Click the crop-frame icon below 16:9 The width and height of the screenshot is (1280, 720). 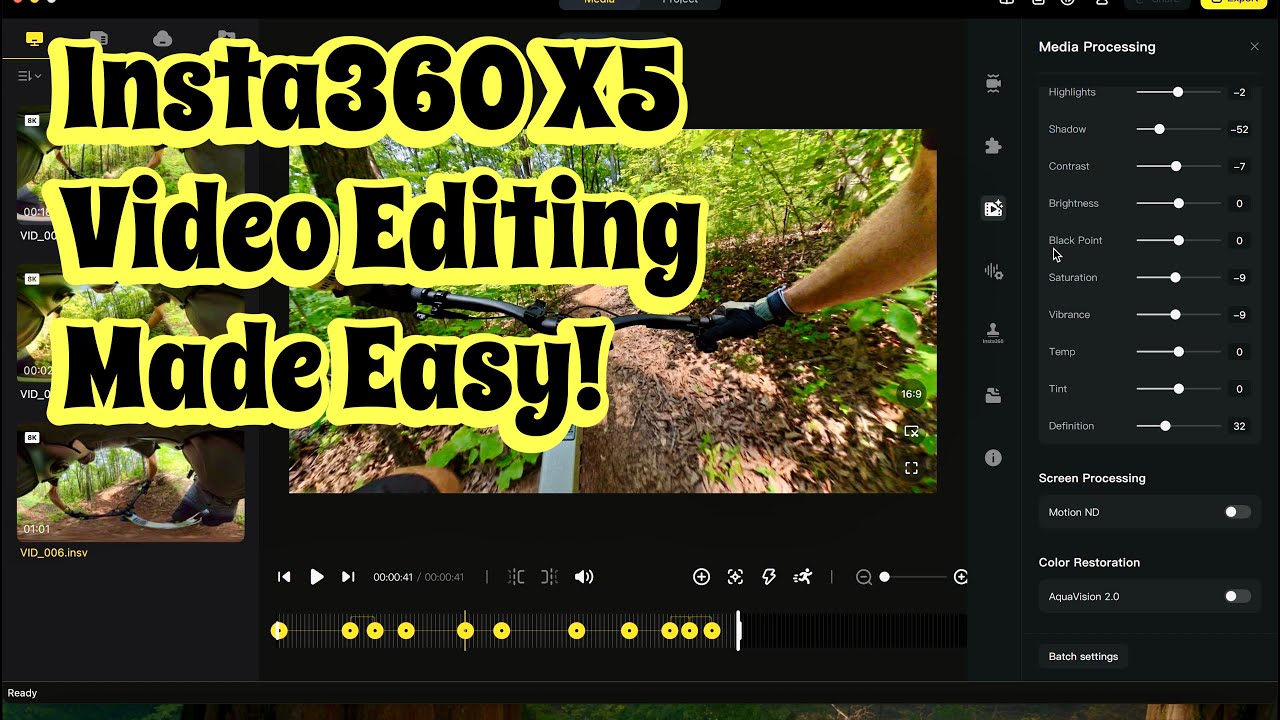pos(911,431)
